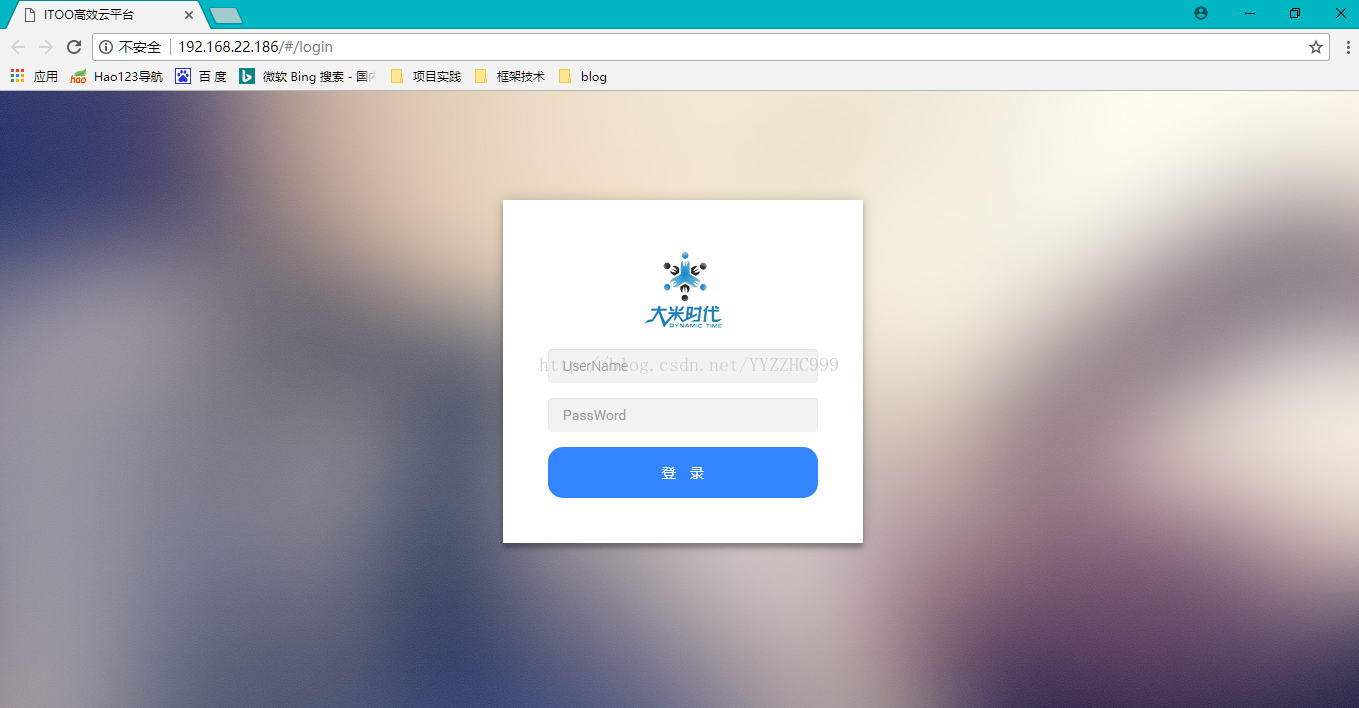Open the 项目实践 bookmarks folder
The width and height of the screenshot is (1359, 708).
coord(426,76)
